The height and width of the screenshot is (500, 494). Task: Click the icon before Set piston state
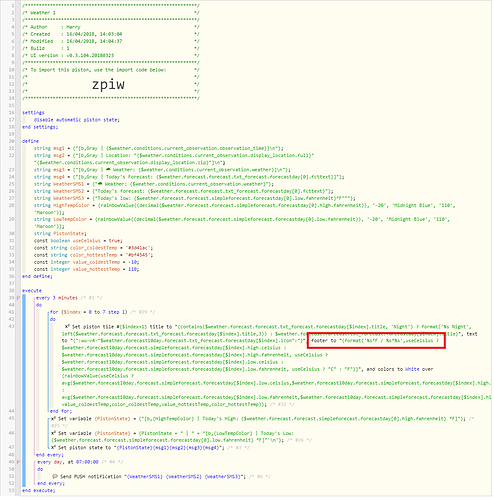click(54, 448)
